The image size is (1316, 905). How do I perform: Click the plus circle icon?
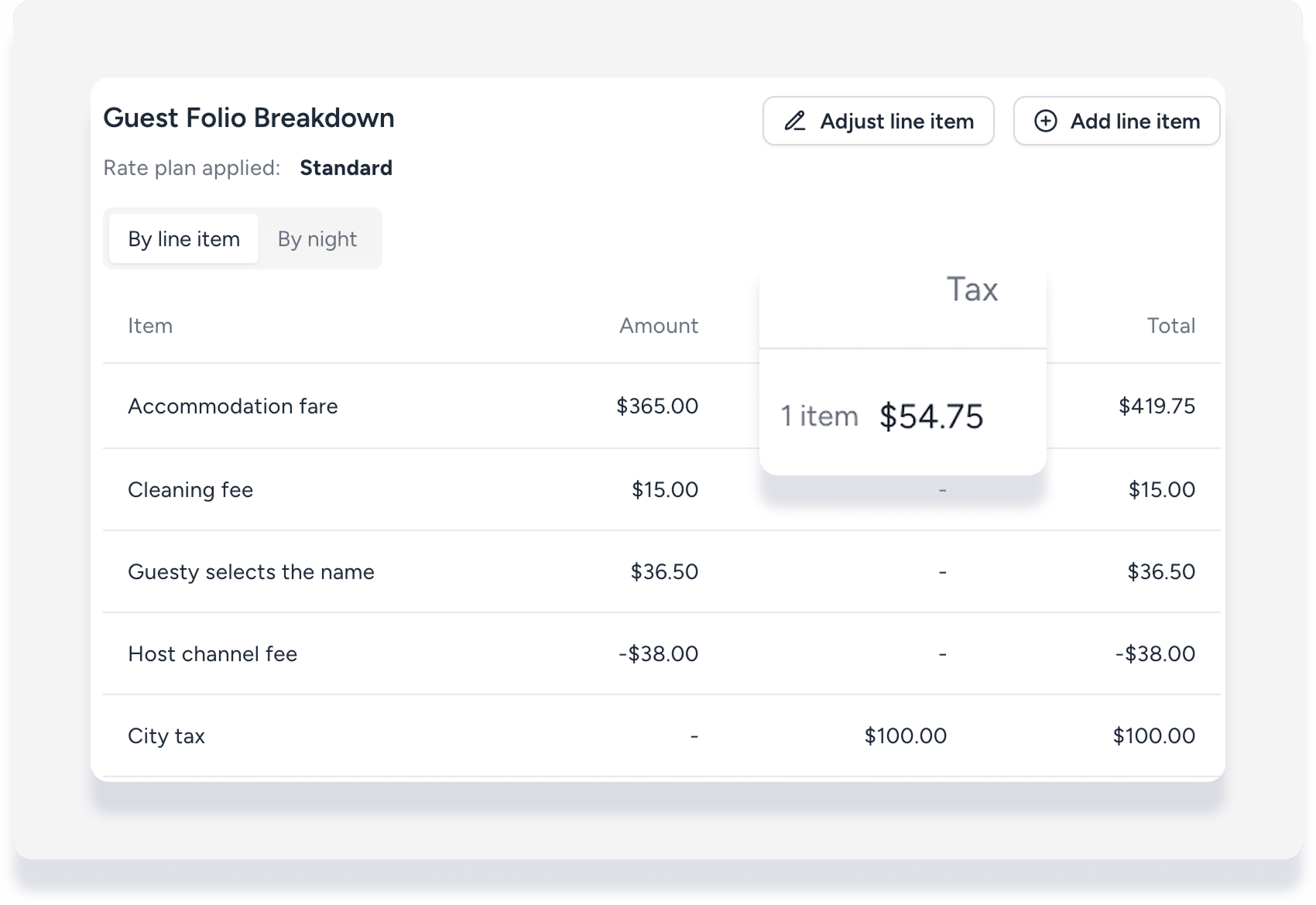(x=1045, y=121)
